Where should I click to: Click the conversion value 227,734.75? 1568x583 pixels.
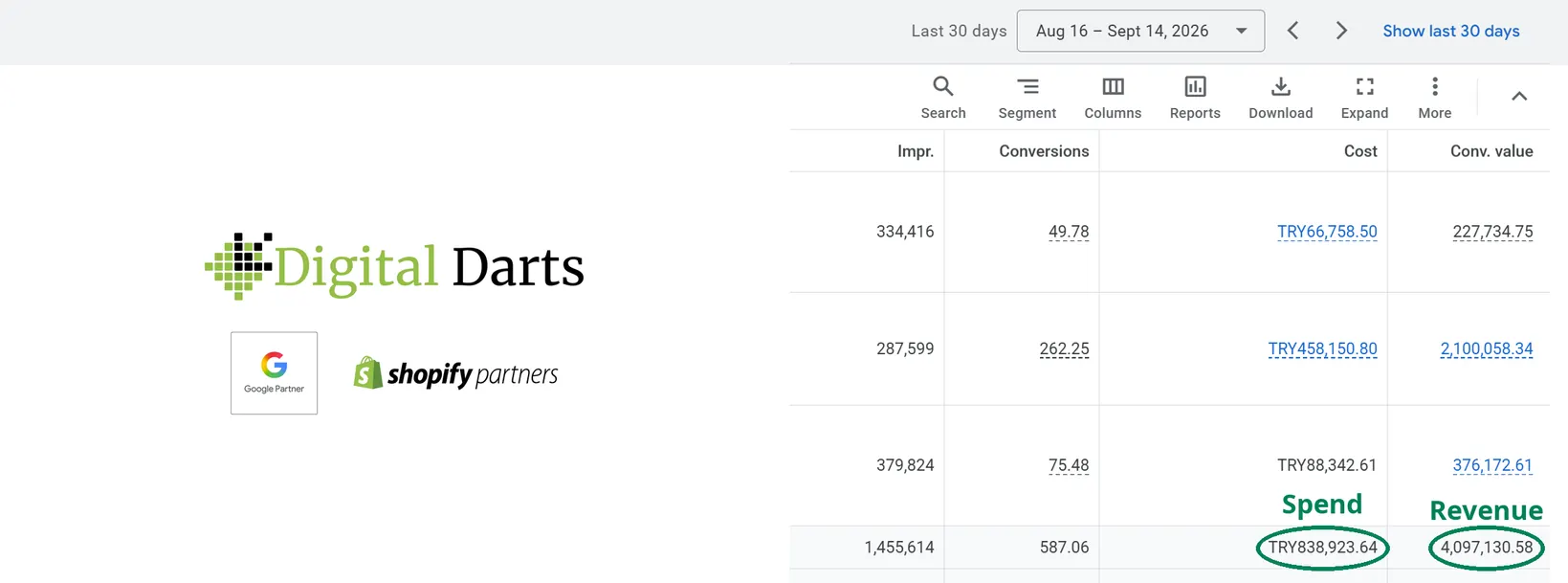point(1492,232)
